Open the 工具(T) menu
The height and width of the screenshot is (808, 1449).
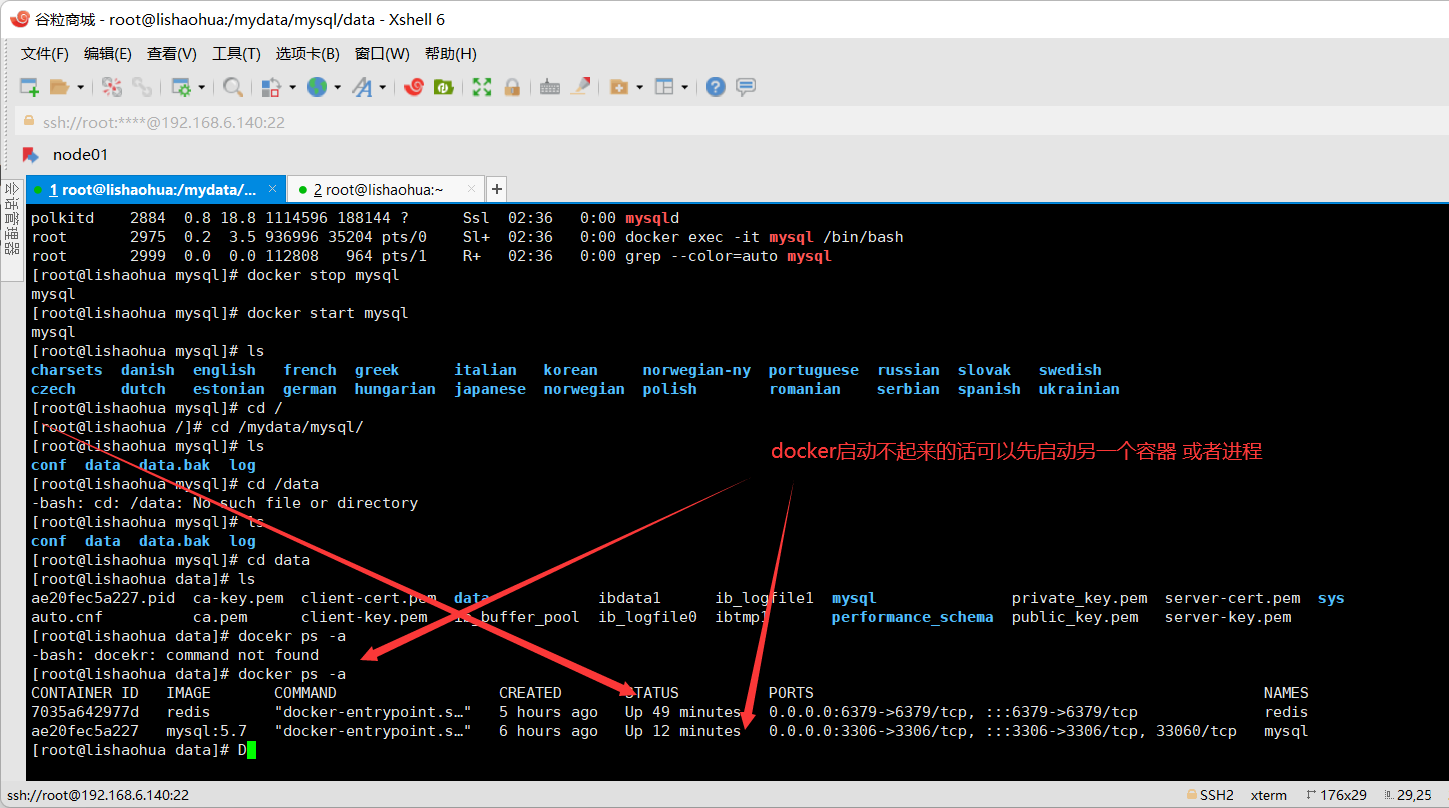click(236, 53)
